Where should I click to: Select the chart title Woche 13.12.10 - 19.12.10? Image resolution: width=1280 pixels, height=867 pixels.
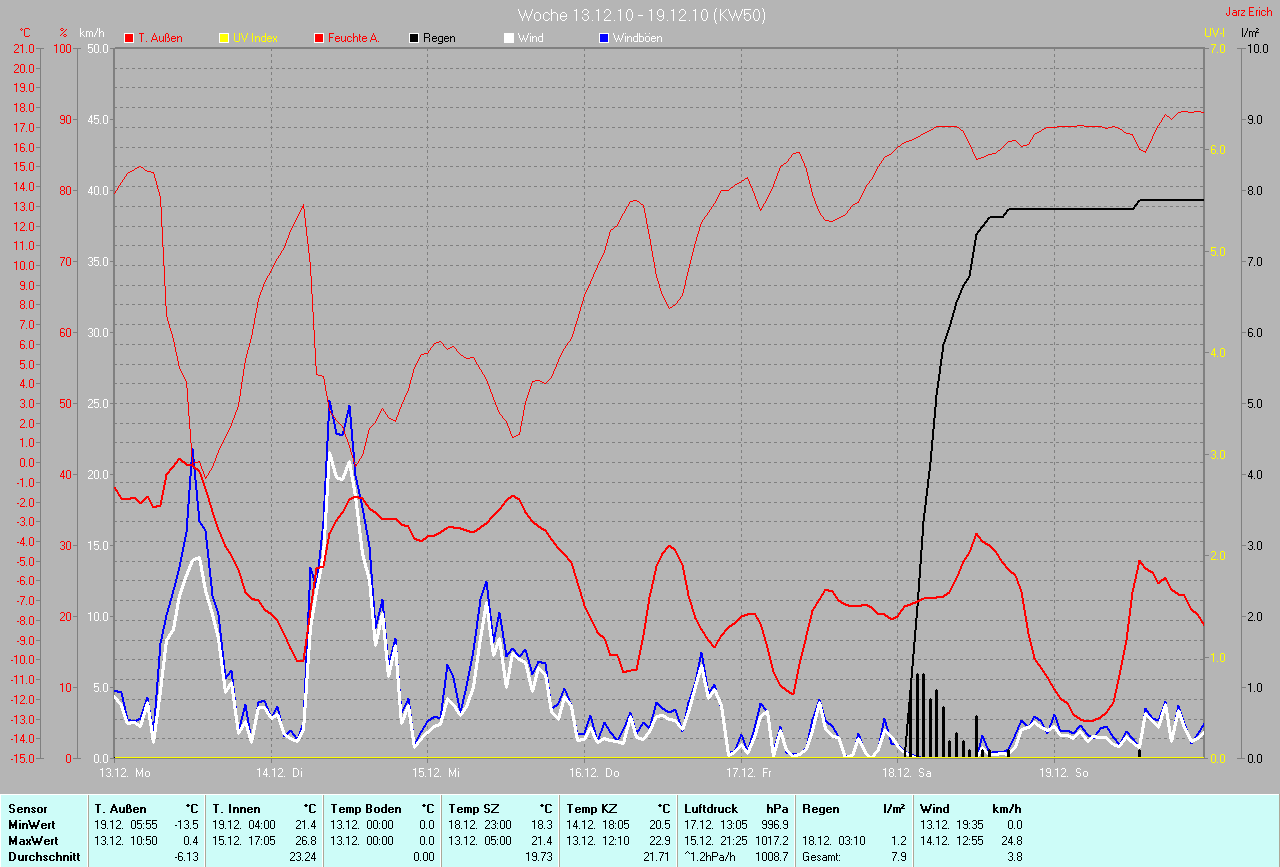click(x=642, y=15)
